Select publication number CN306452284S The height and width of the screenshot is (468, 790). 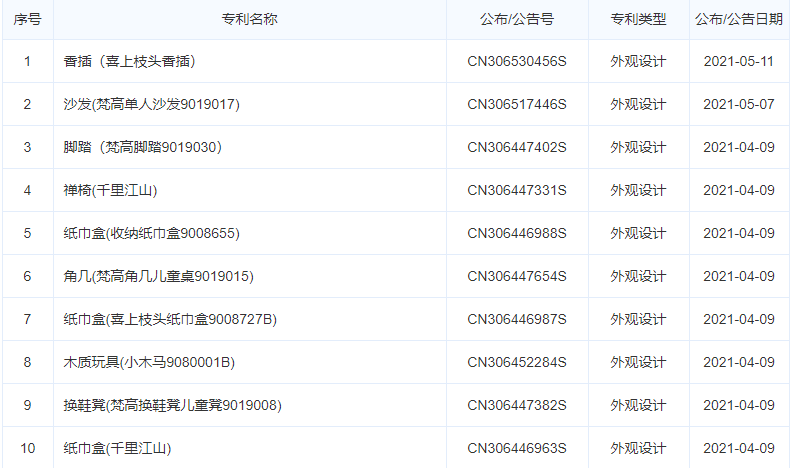coord(517,362)
